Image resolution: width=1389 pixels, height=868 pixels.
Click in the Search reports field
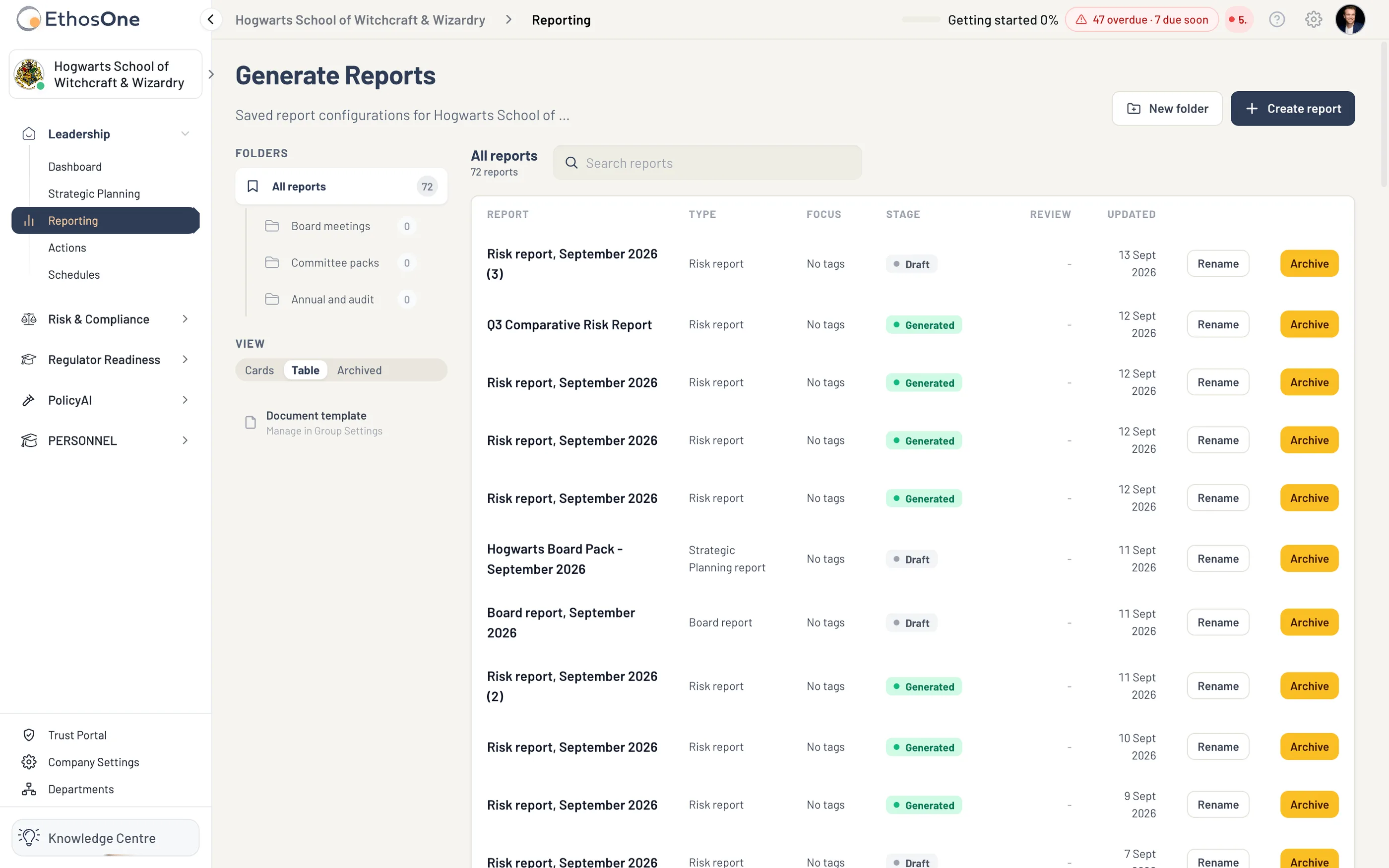[707, 163]
